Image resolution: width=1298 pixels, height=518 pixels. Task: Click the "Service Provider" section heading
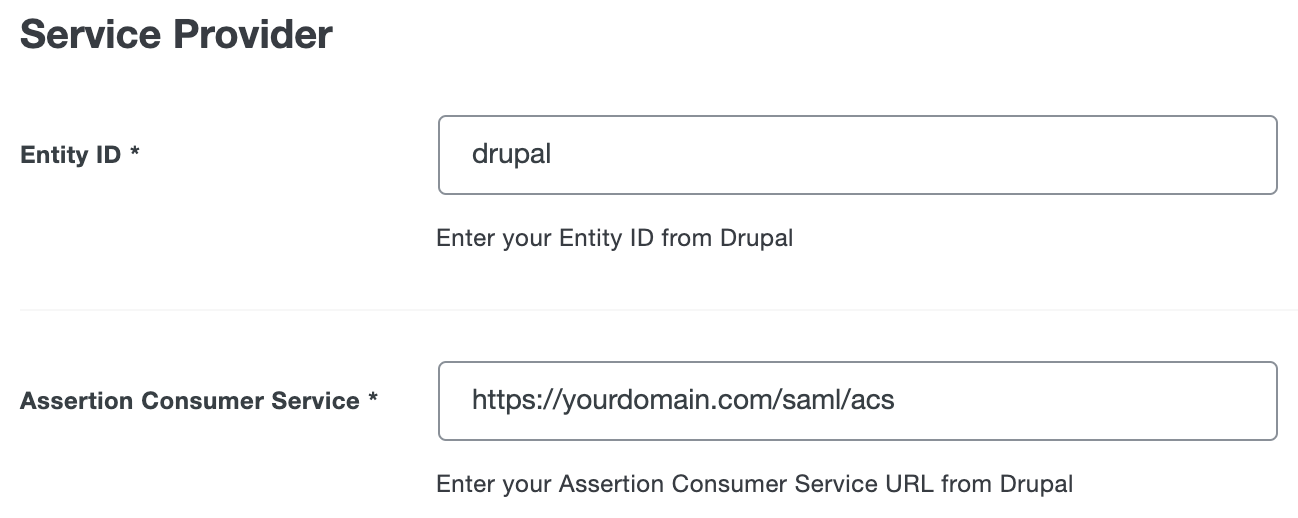click(x=176, y=35)
